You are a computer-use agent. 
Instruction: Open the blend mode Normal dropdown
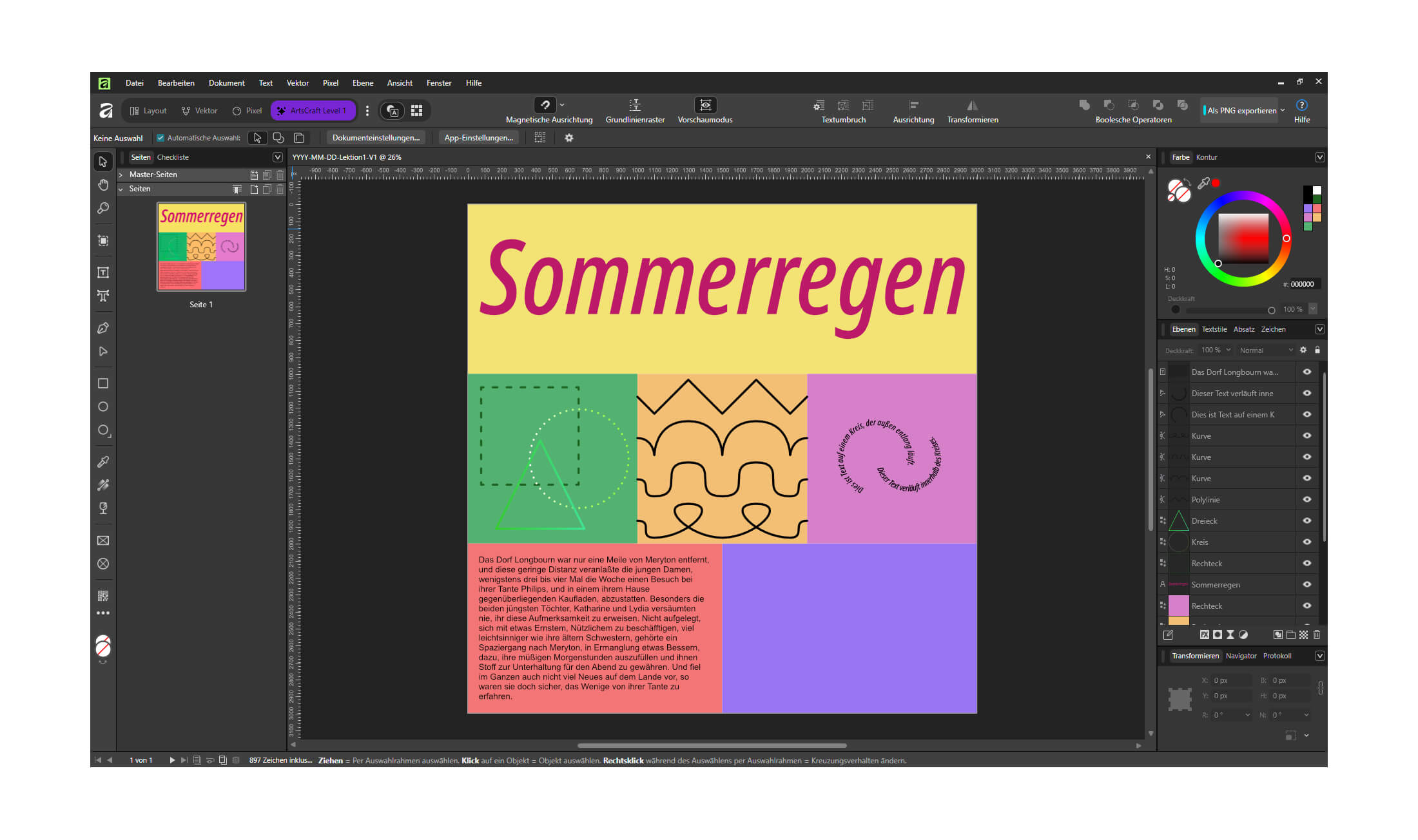pos(1266,350)
